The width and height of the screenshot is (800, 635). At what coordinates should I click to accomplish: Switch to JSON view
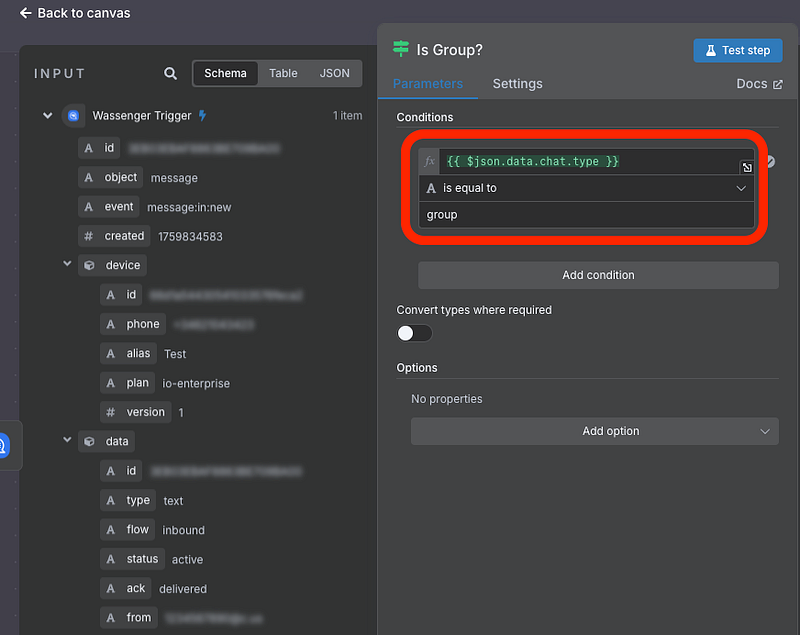335,73
